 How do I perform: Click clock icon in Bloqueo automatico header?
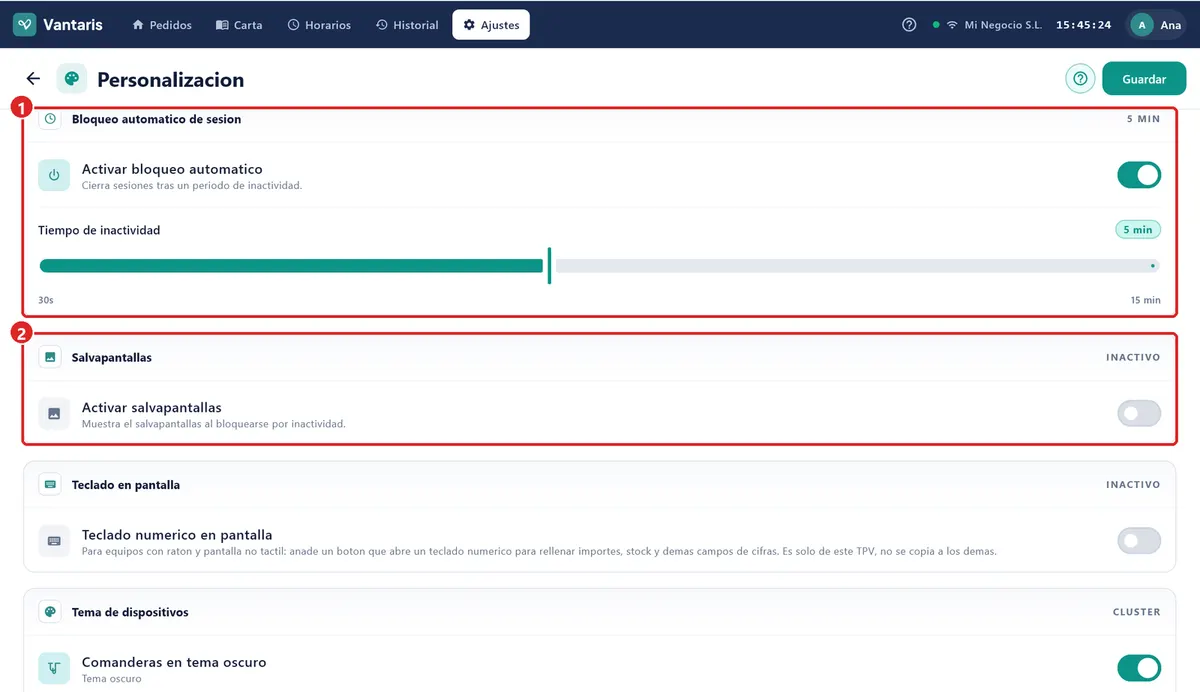pyautogui.click(x=50, y=119)
